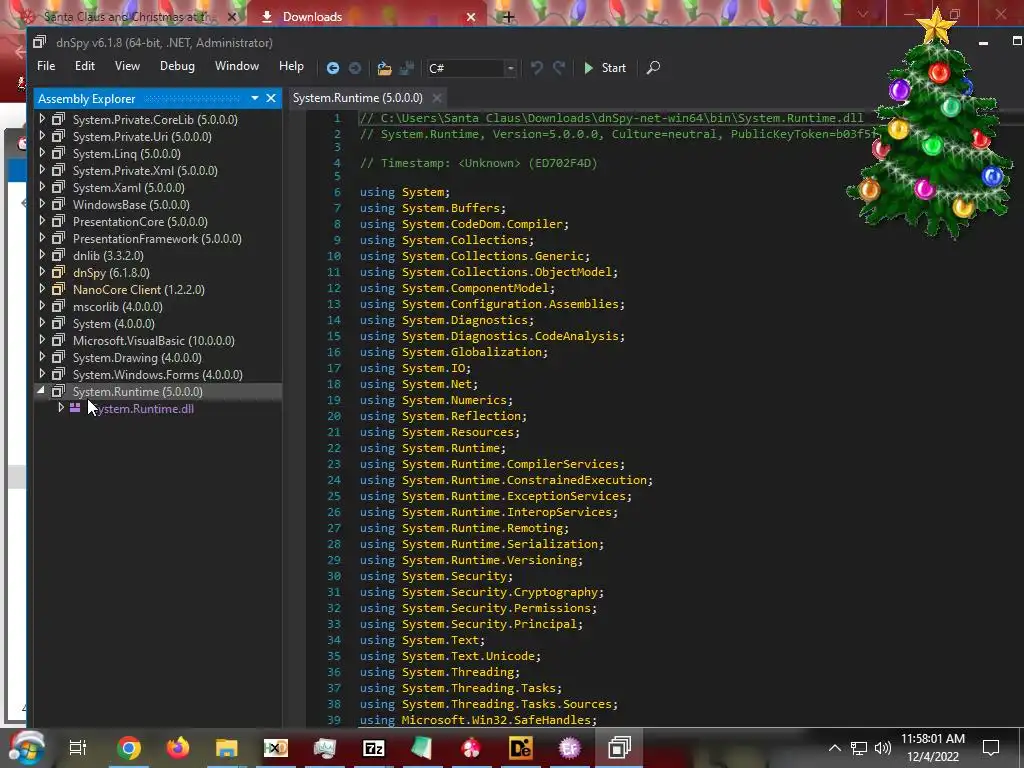Screen dimensions: 1024x768
Task: Switch to the Downloads browser tab
Action: [365, 16]
